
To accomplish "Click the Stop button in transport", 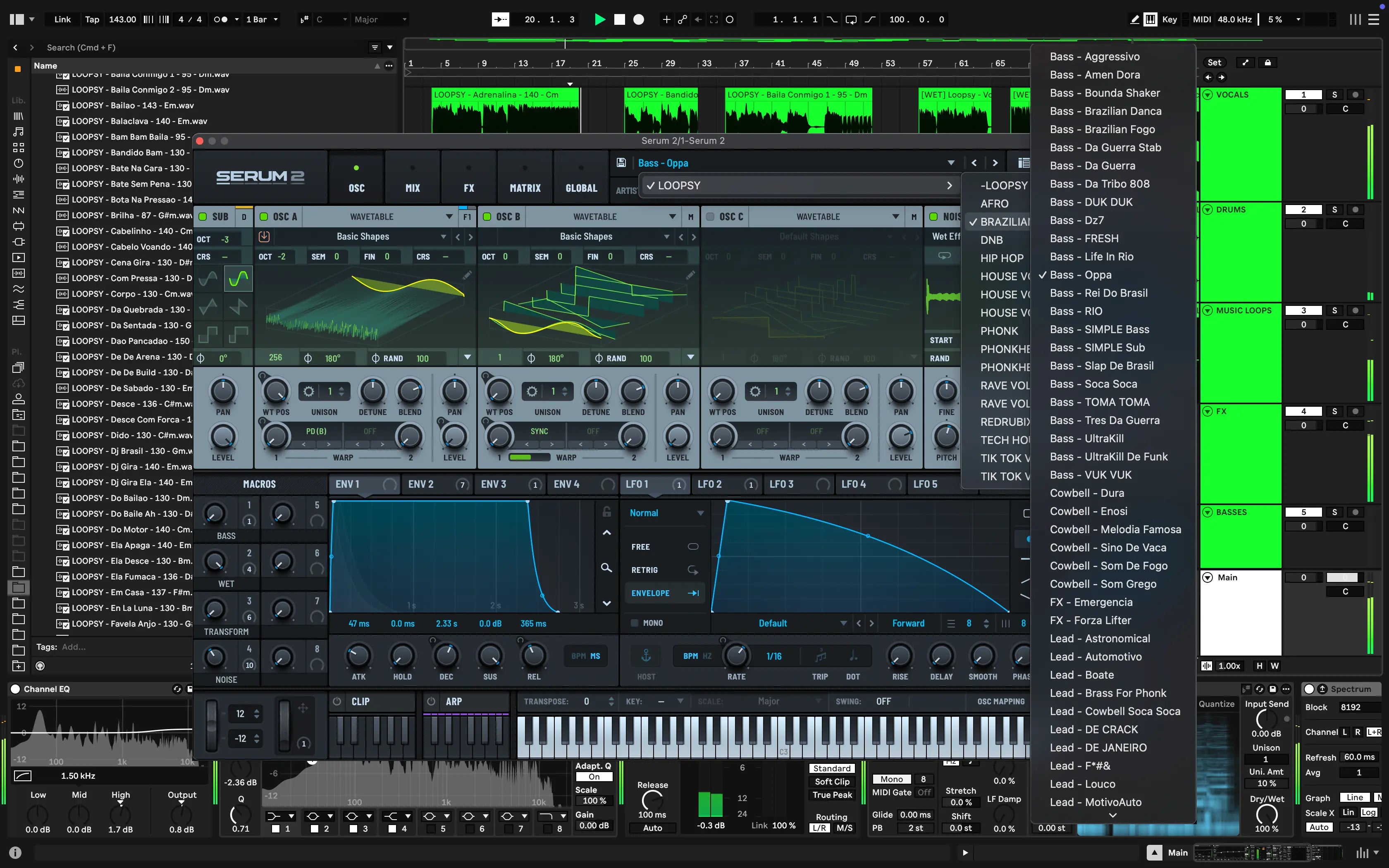I will point(619,19).
